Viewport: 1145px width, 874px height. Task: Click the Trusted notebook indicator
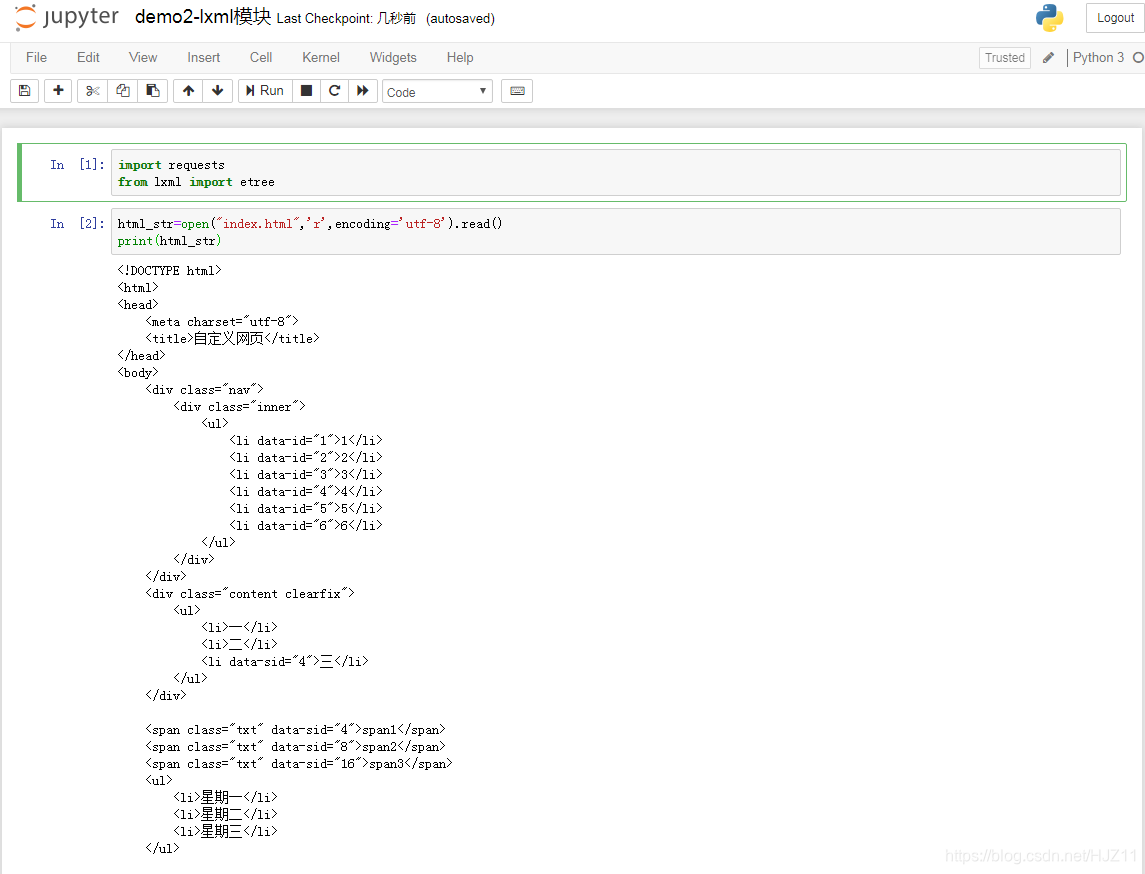(1005, 58)
